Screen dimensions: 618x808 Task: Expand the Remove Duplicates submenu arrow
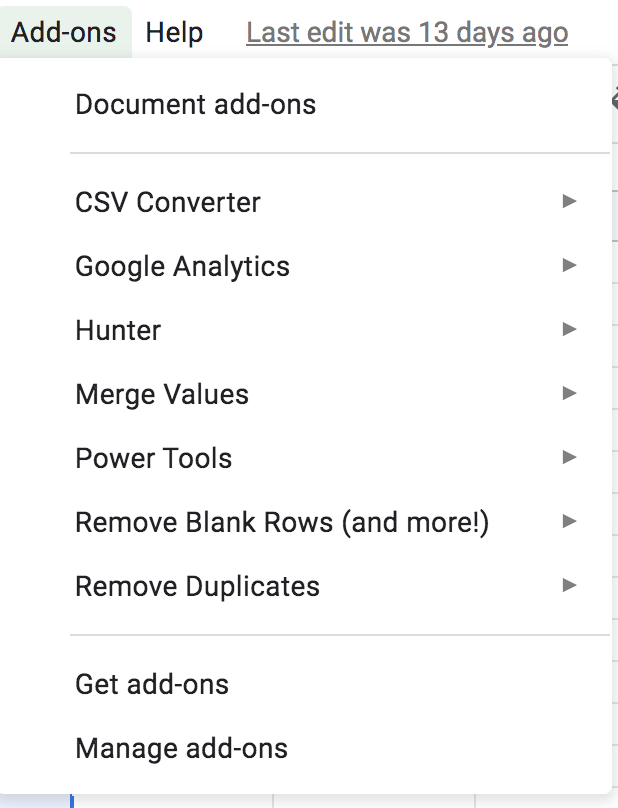(569, 585)
